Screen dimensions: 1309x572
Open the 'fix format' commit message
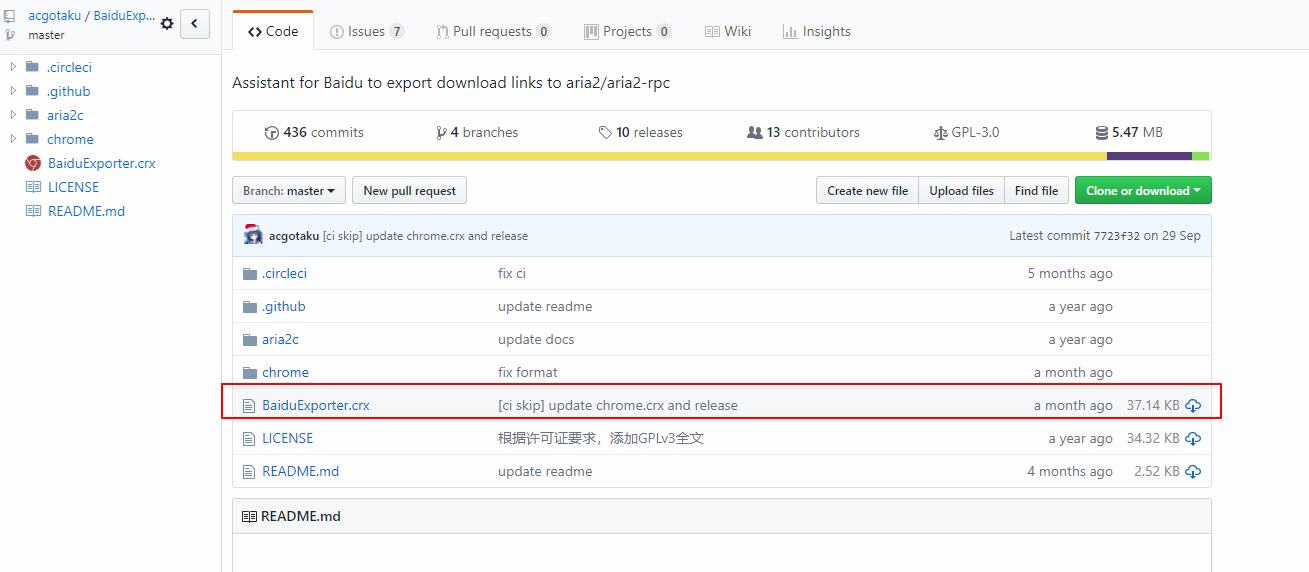pos(528,372)
